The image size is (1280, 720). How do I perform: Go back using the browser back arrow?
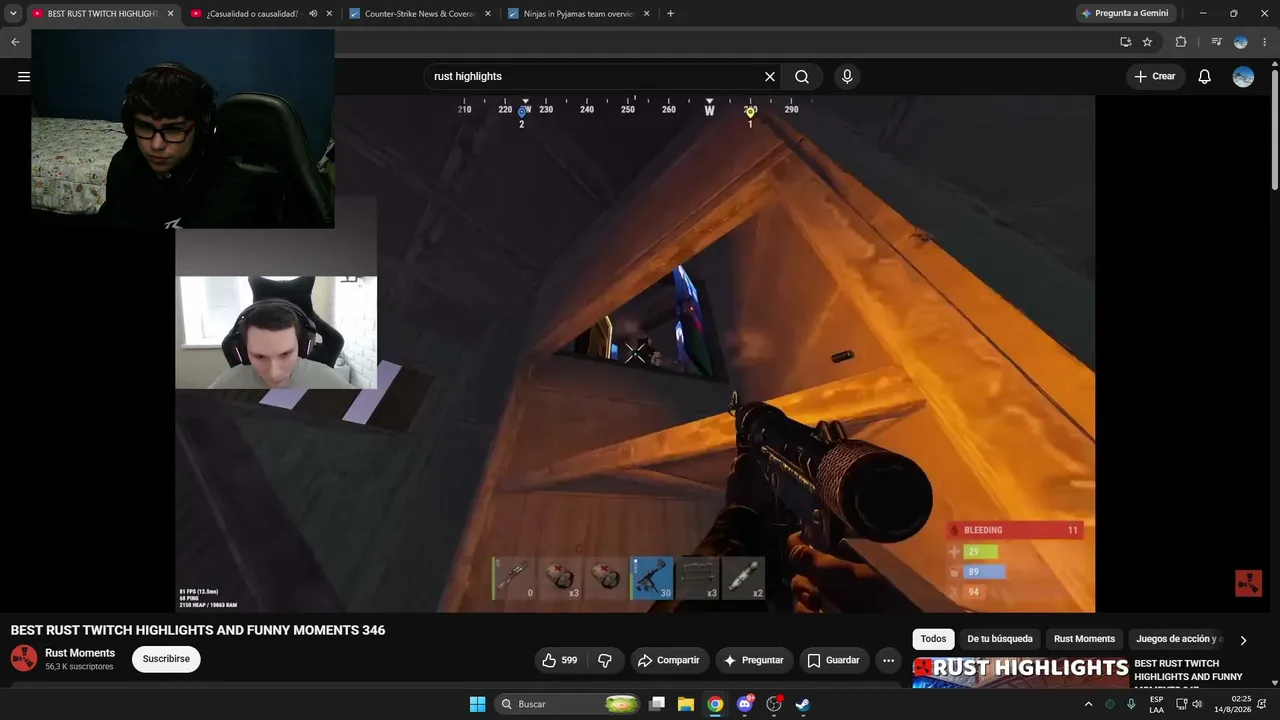click(15, 42)
